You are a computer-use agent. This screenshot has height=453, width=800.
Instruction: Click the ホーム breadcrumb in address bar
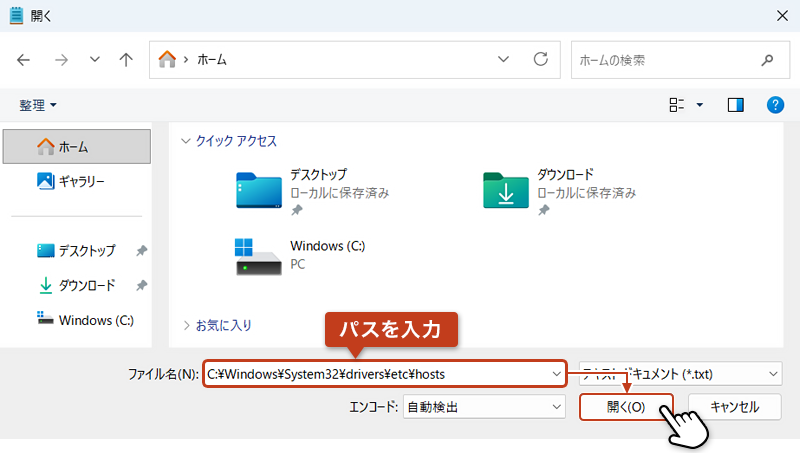coord(212,60)
